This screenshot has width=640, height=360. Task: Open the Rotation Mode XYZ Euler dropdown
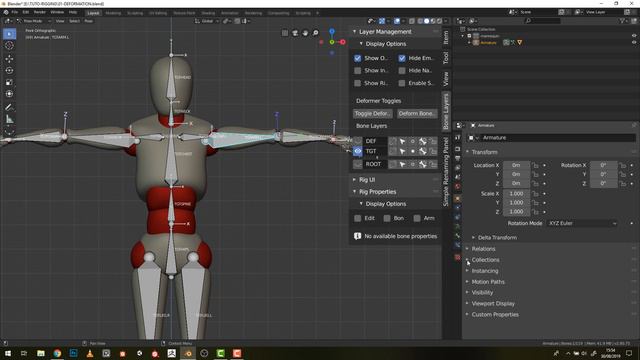(x=582, y=223)
